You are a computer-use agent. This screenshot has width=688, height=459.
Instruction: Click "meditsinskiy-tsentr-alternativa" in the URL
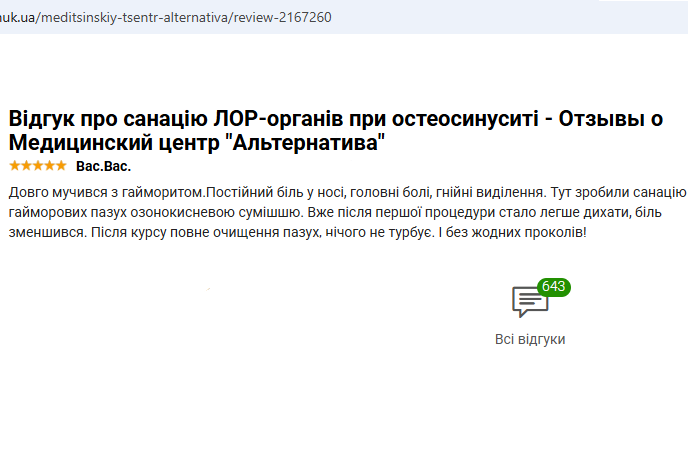136,18
